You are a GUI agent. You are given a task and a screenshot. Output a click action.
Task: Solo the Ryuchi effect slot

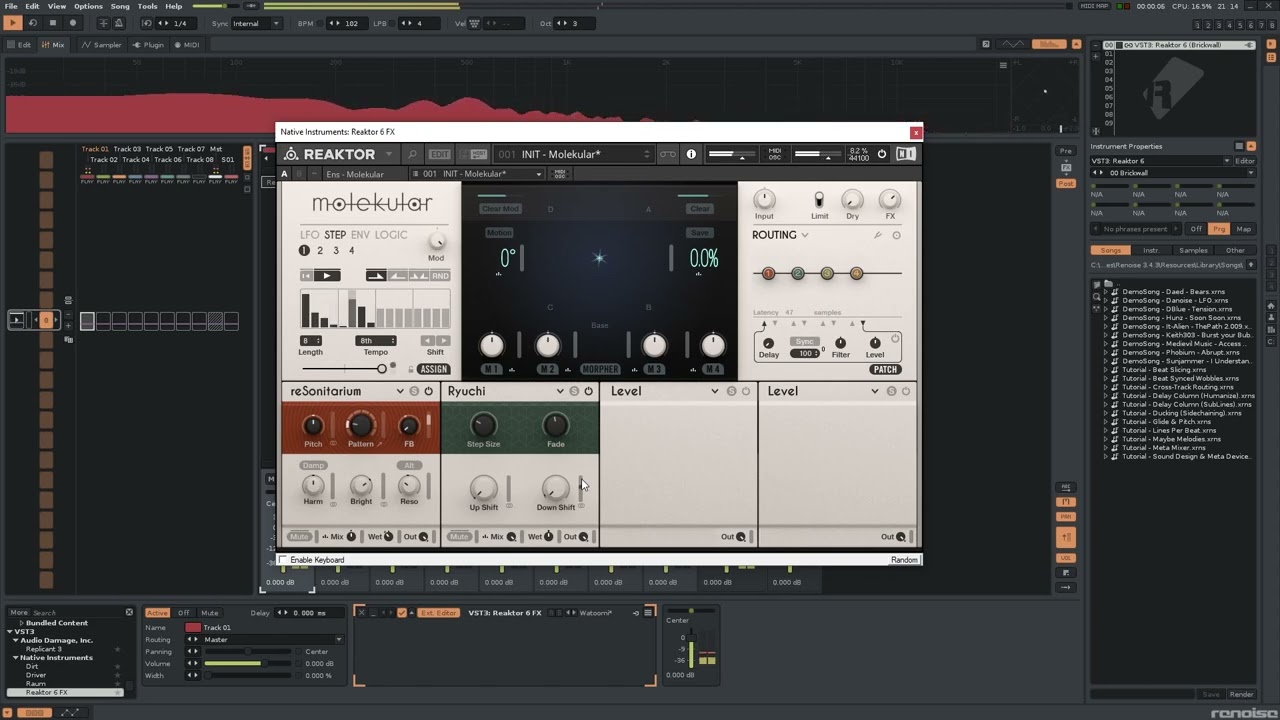(x=574, y=391)
